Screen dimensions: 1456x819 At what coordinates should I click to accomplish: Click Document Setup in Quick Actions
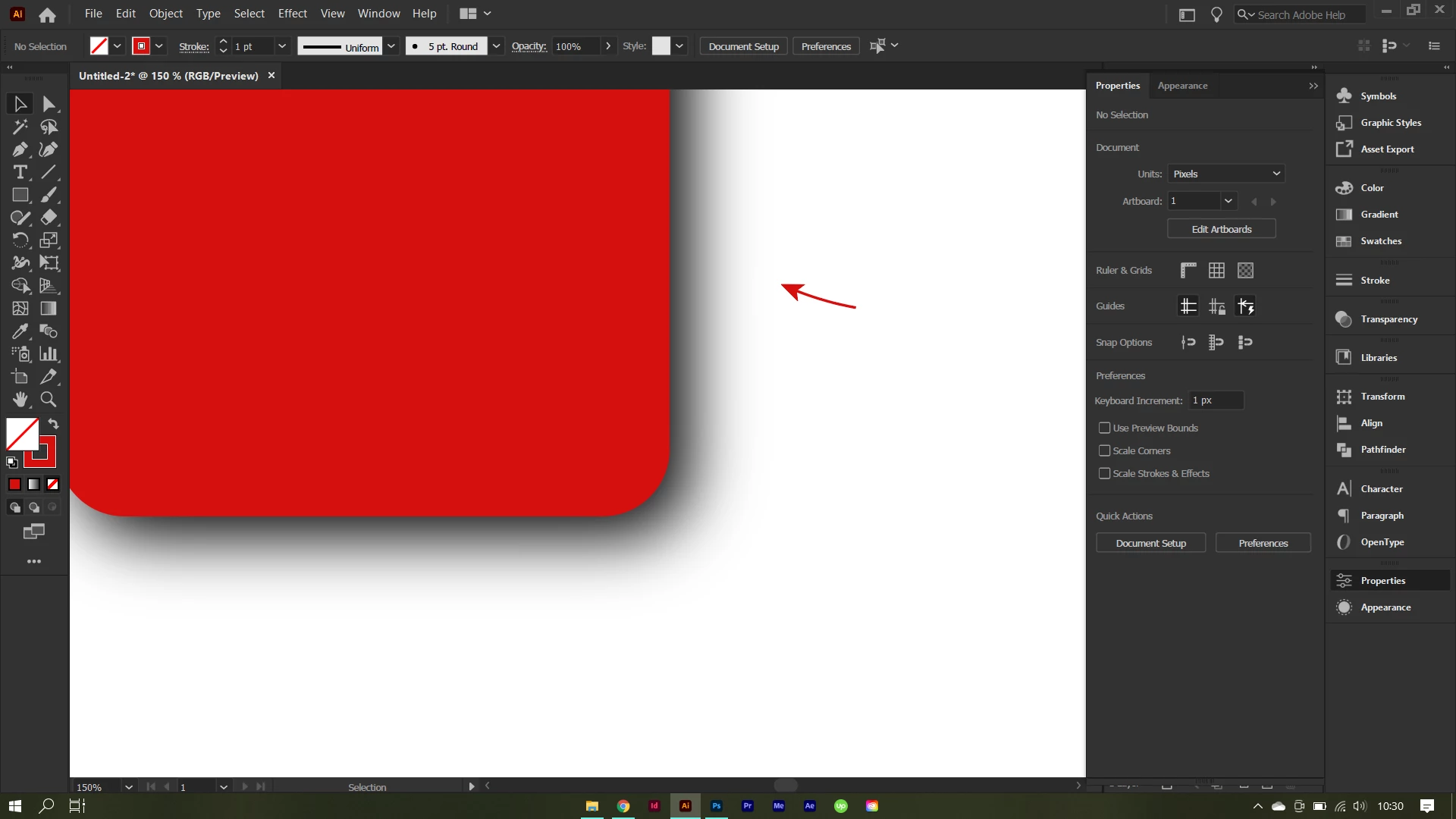[1150, 543]
